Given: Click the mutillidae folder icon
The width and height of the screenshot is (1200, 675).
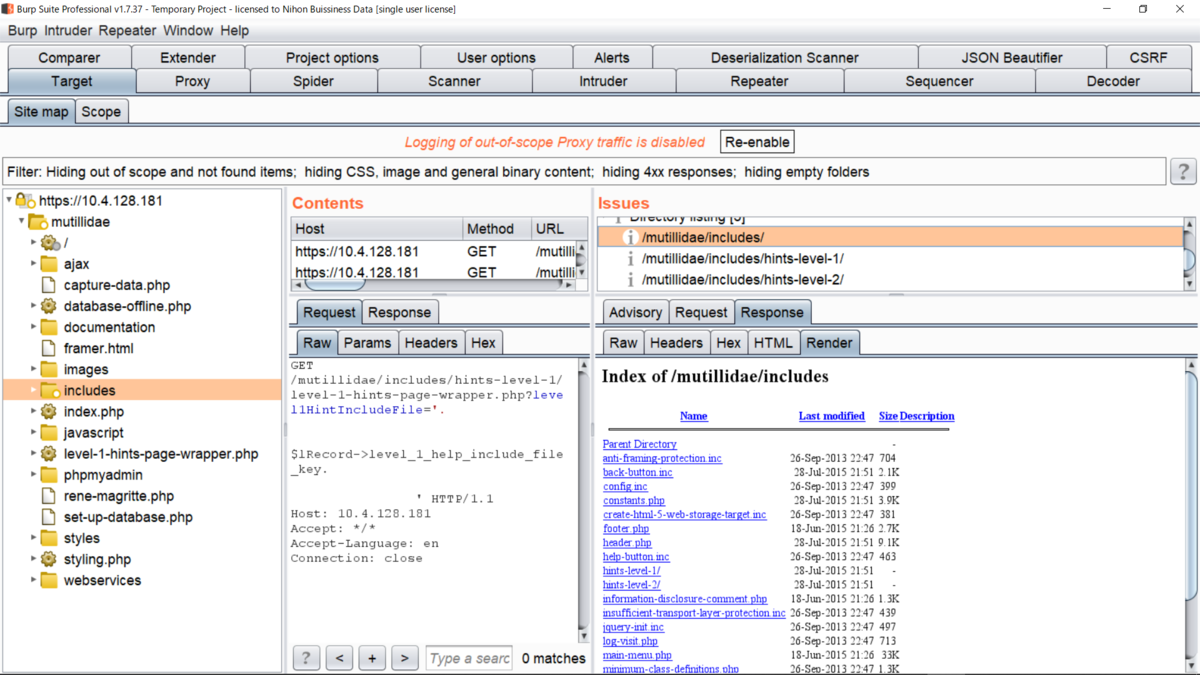Looking at the screenshot, I should point(38,222).
